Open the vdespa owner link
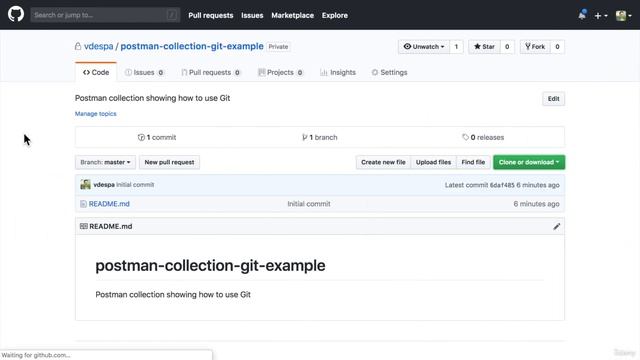Image resolution: width=640 pixels, height=360 pixels. click(x=98, y=46)
